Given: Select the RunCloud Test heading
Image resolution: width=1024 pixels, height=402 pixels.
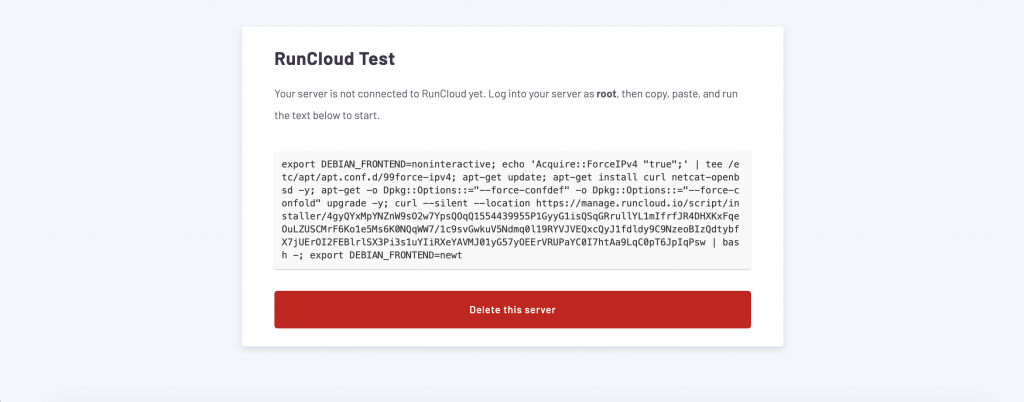Looking at the screenshot, I should tap(334, 59).
